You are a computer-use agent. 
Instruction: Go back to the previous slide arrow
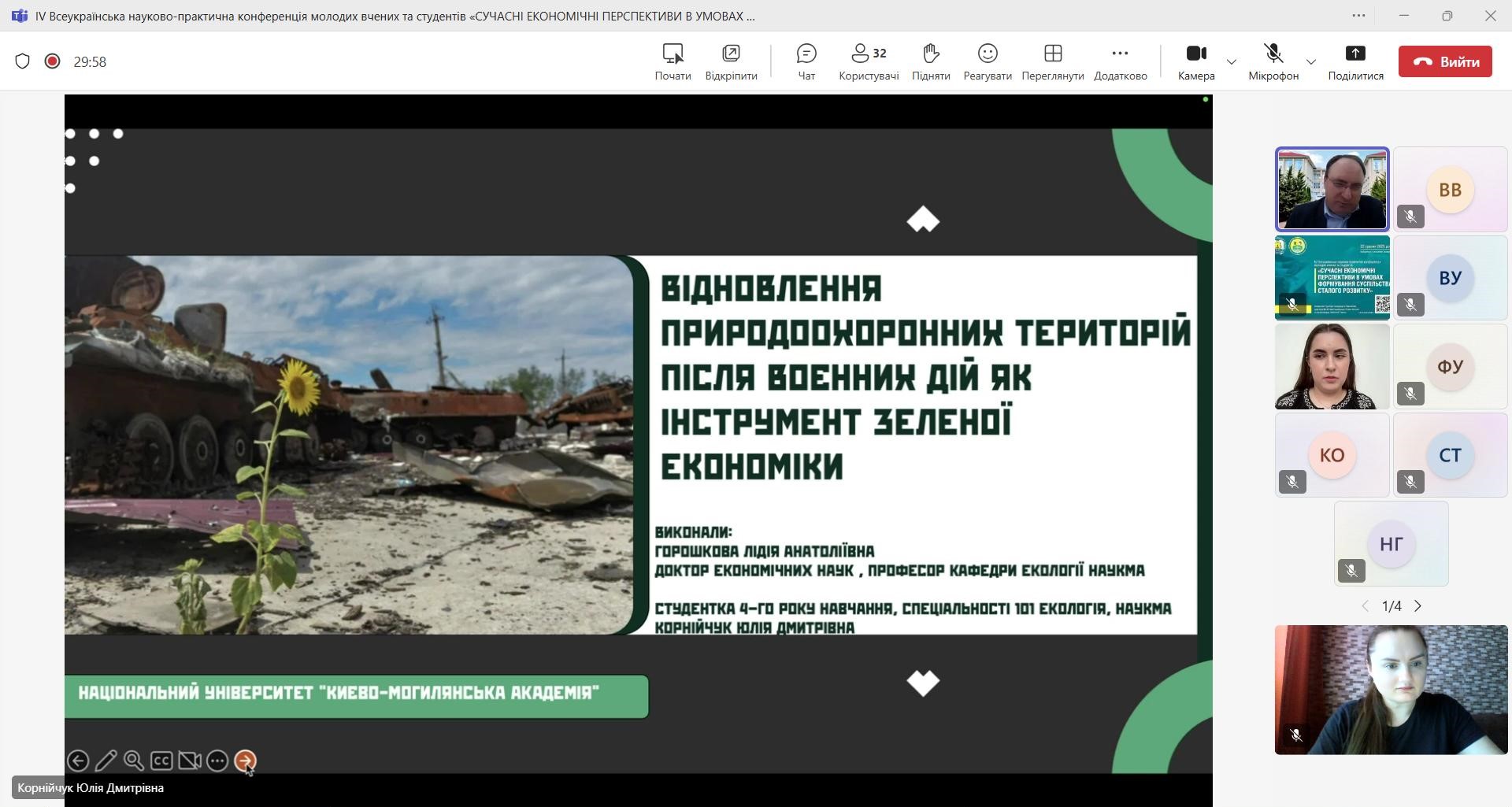pyautogui.click(x=78, y=761)
